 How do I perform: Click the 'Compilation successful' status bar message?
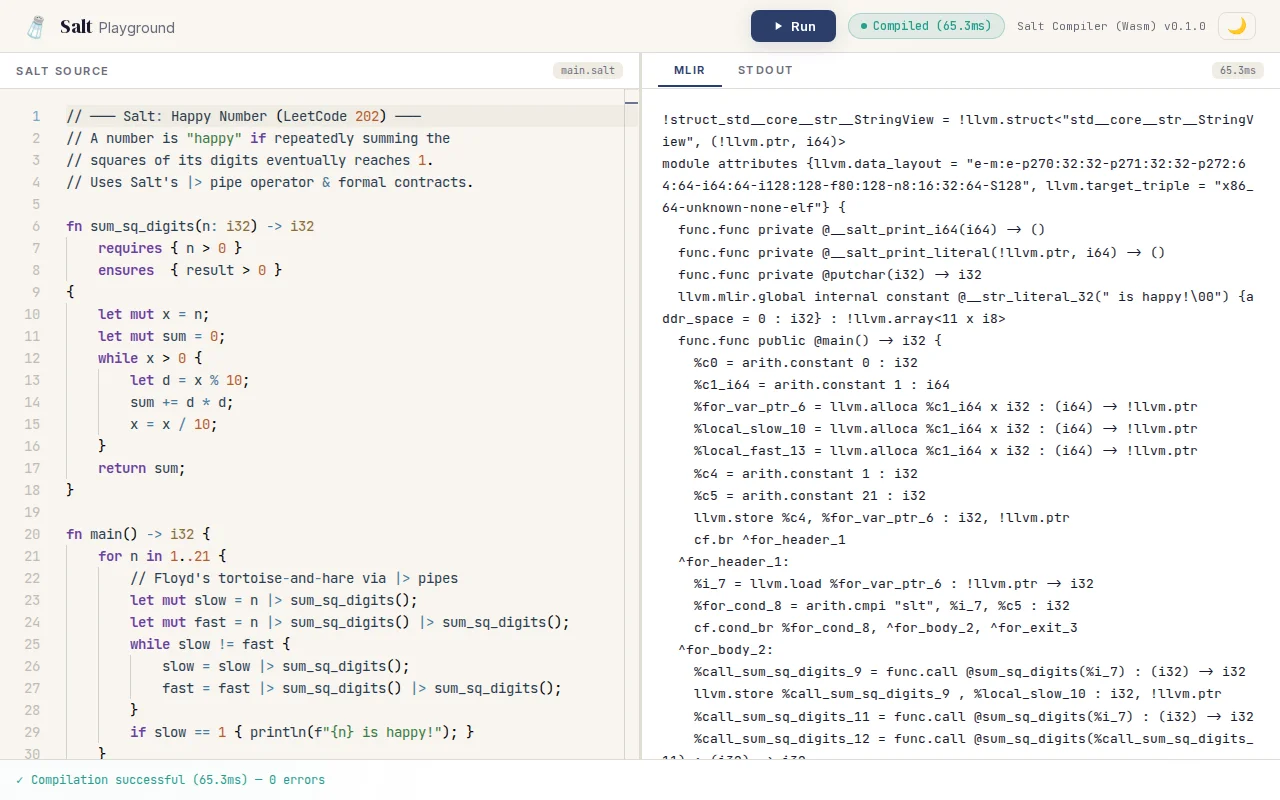pos(170,780)
